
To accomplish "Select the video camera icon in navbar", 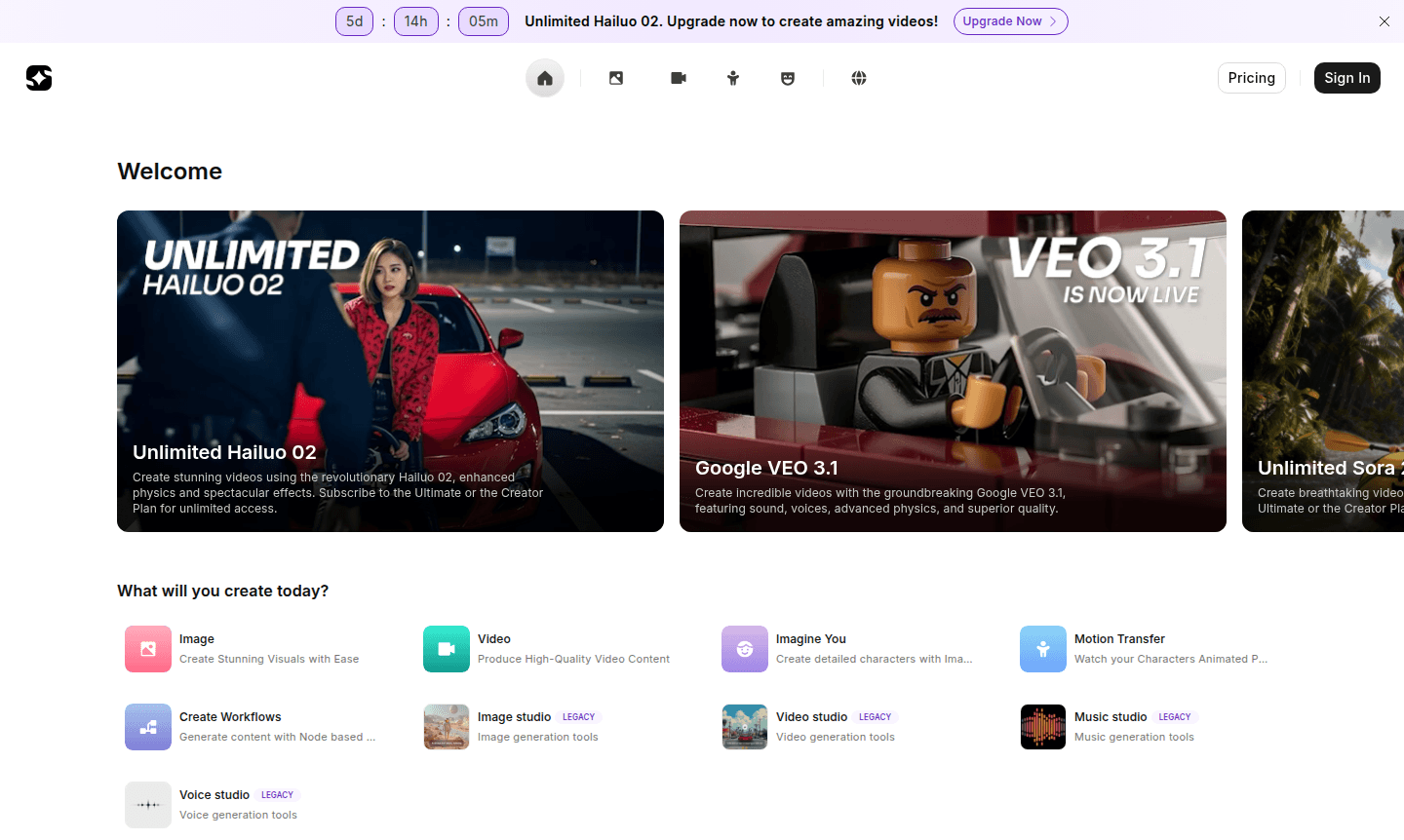I will (x=679, y=78).
